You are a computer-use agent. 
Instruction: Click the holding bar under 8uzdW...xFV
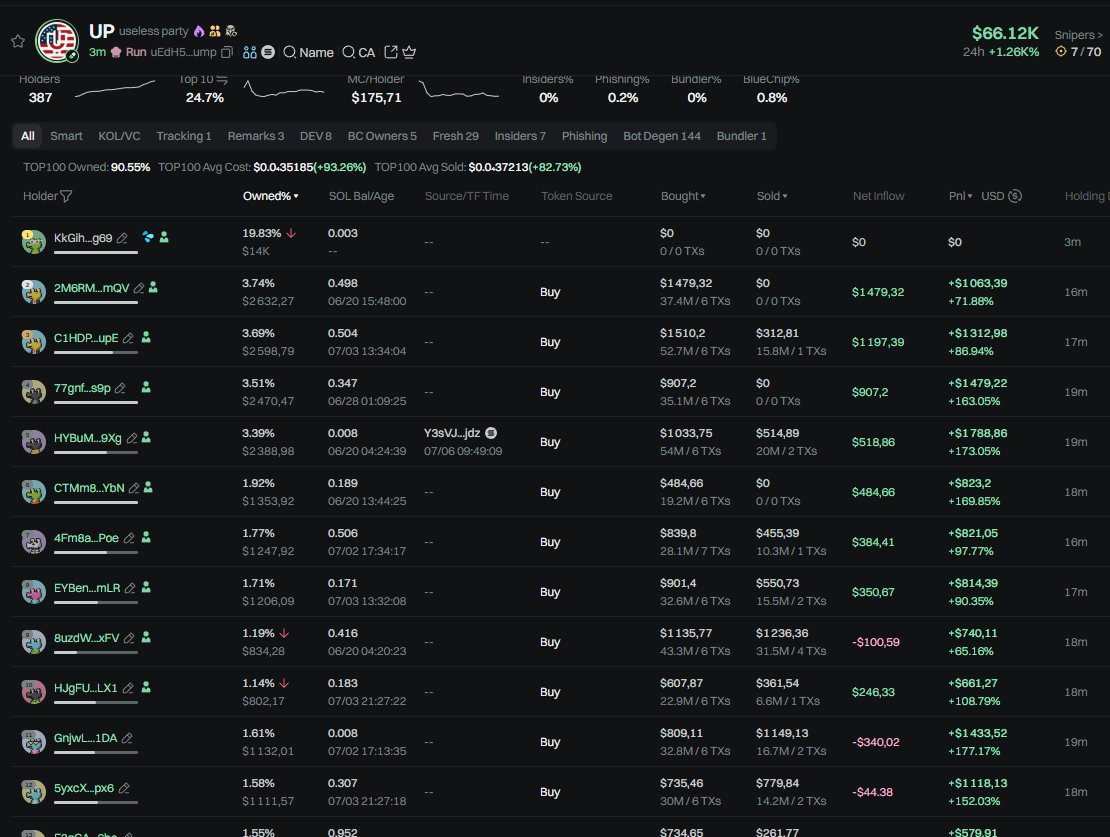click(x=96, y=652)
